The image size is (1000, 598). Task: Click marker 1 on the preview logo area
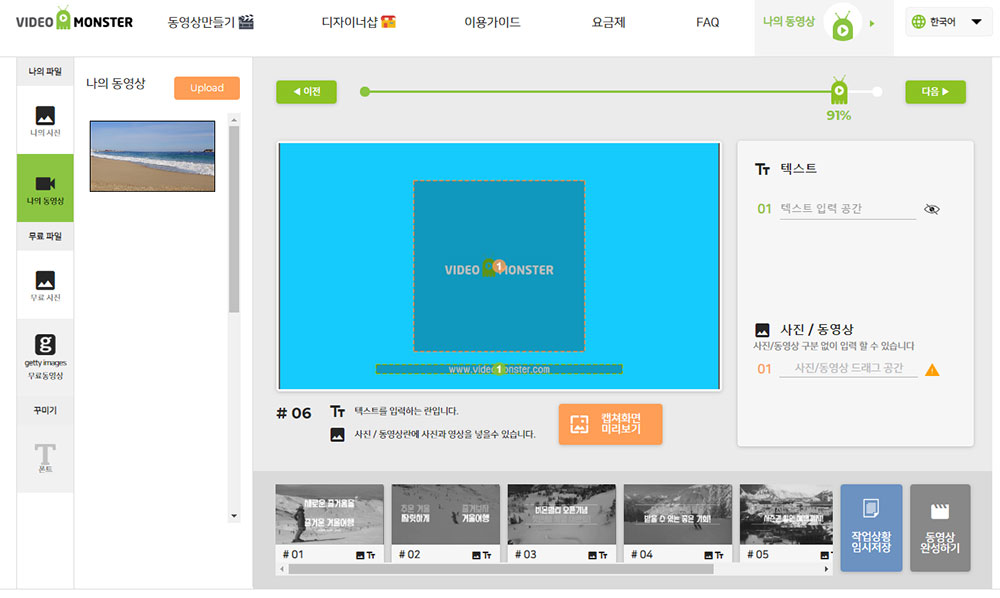(499, 266)
